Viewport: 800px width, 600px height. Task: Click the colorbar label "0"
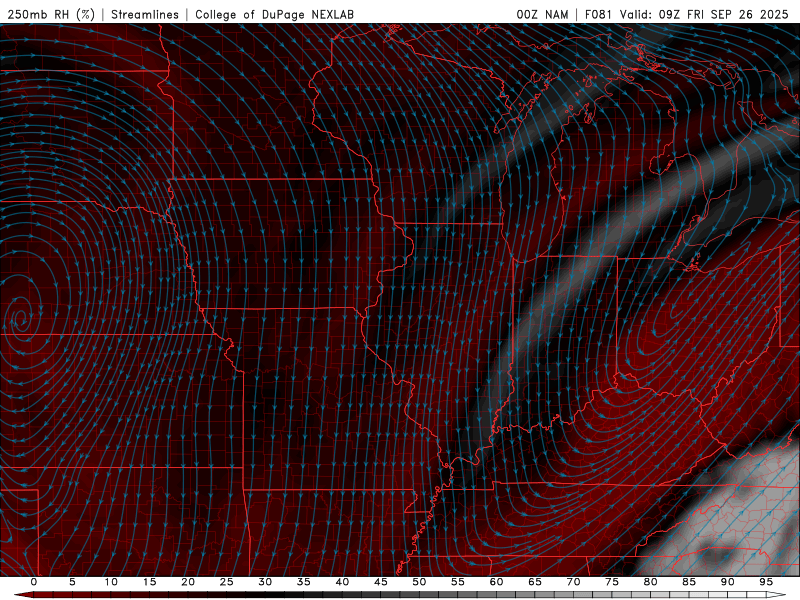point(34,582)
